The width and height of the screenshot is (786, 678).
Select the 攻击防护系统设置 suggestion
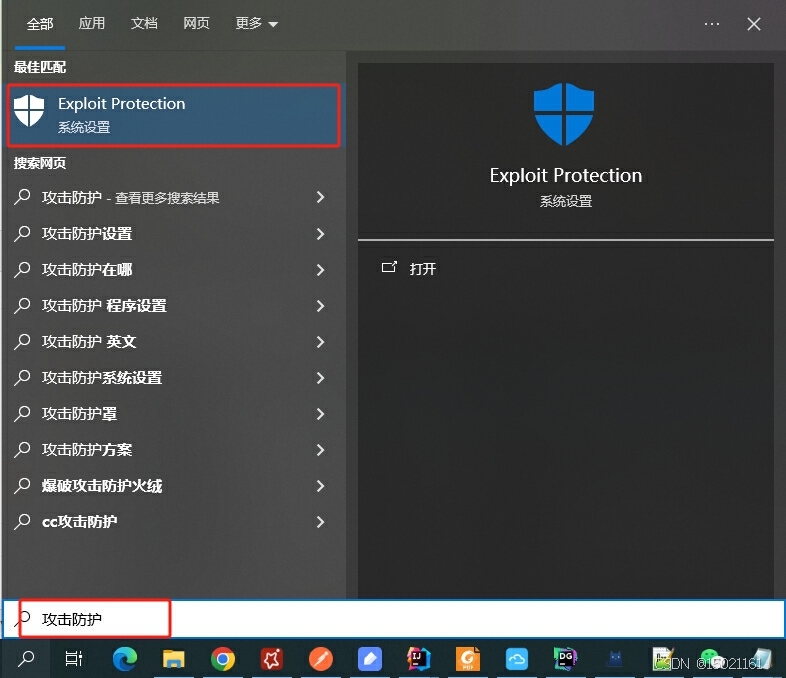pos(173,378)
